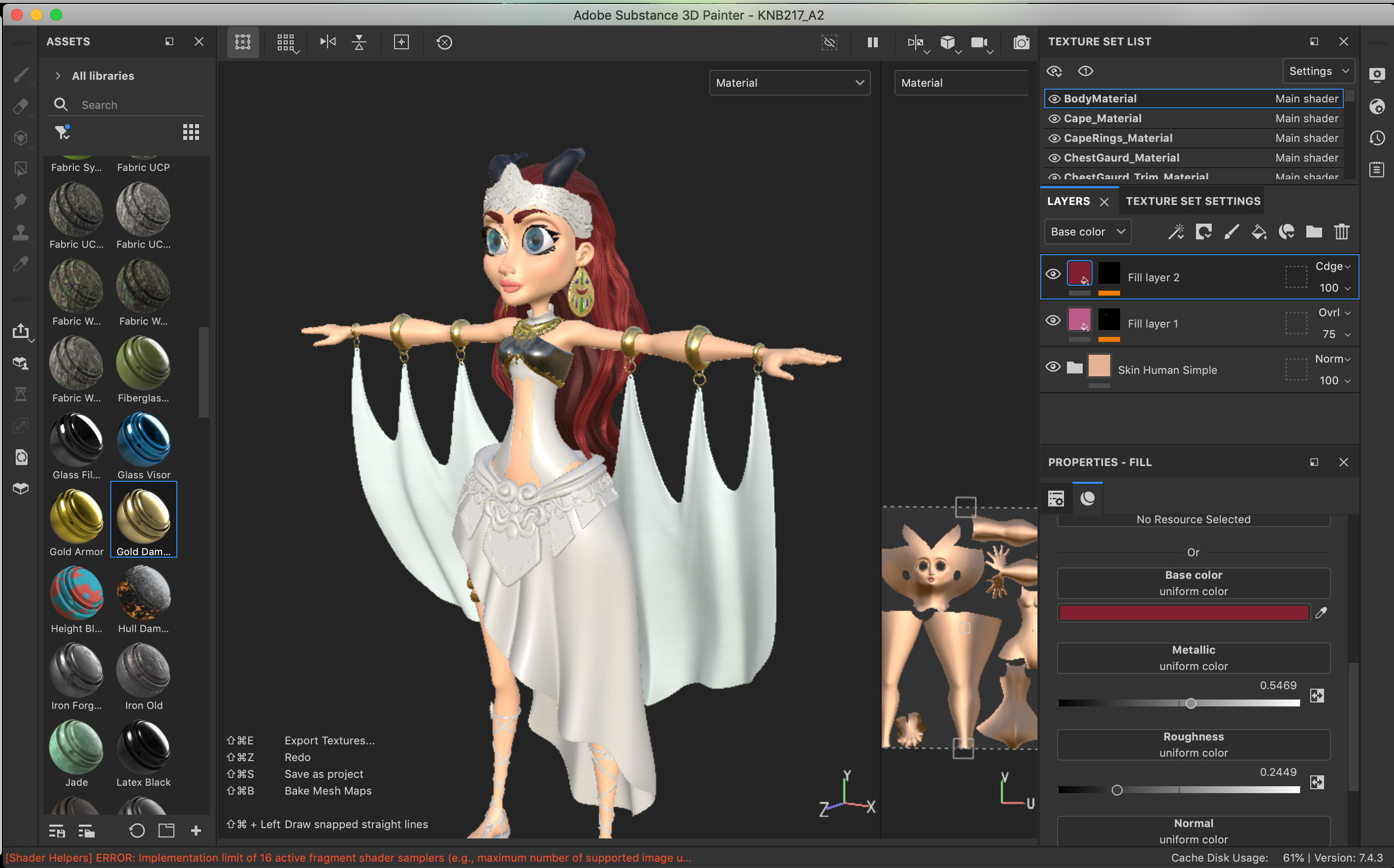This screenshot has height=868, width=1394.
Task: Toggle horizontal symmetry mirror icon
Action: point(328,42)
